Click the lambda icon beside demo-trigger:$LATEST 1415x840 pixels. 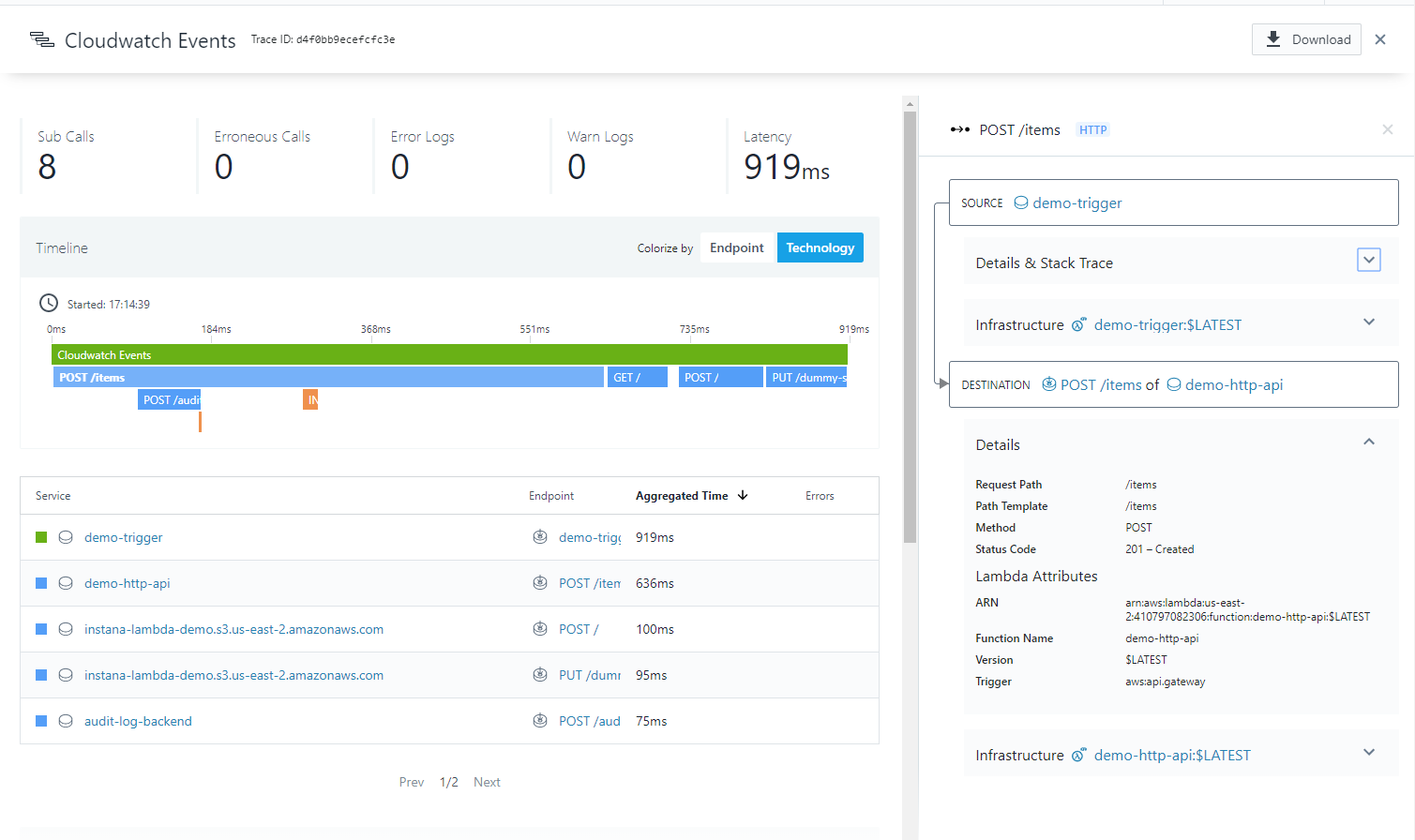click(x=1079, y=324)
